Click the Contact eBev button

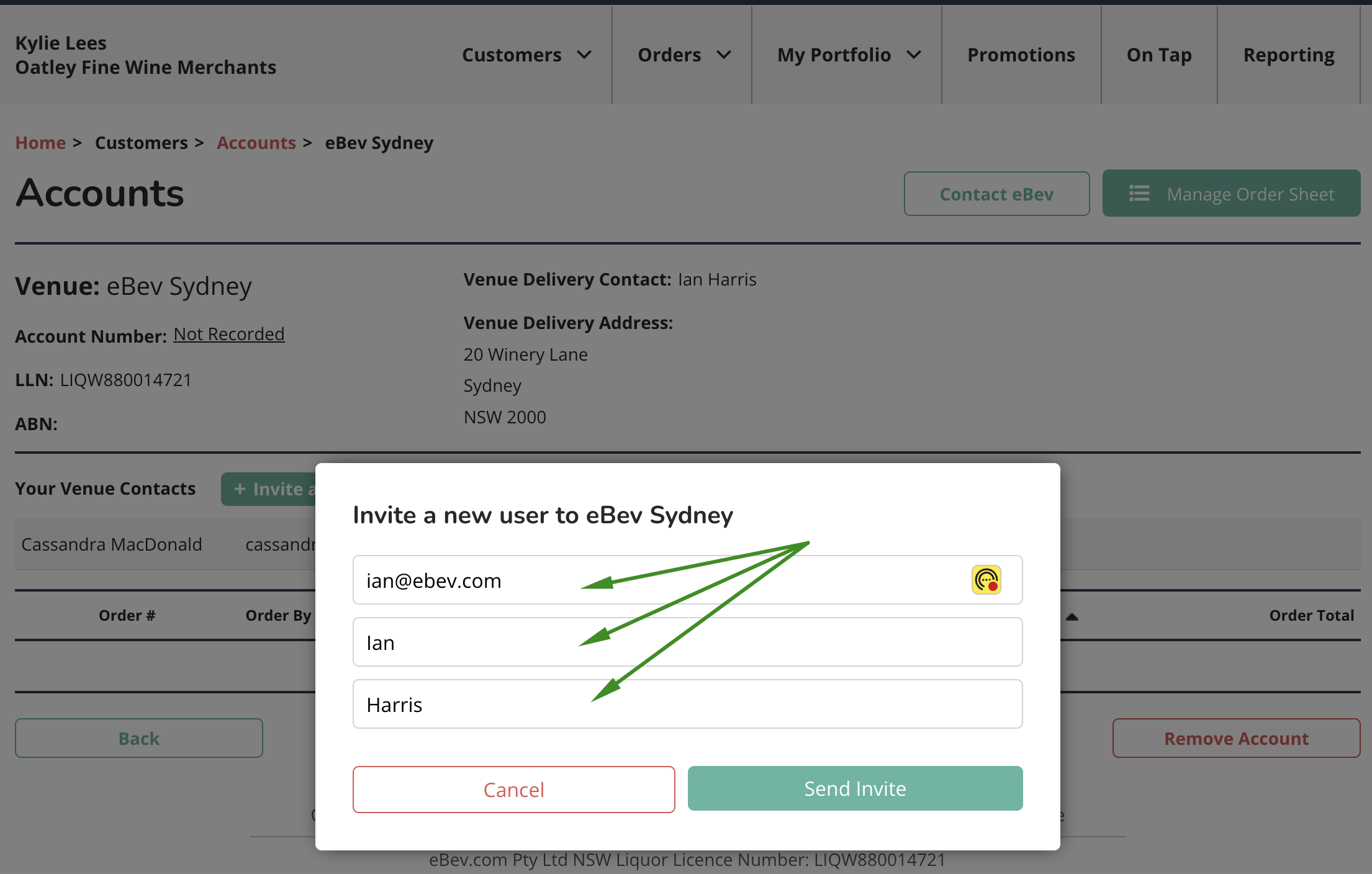click(x=996, y=194)
